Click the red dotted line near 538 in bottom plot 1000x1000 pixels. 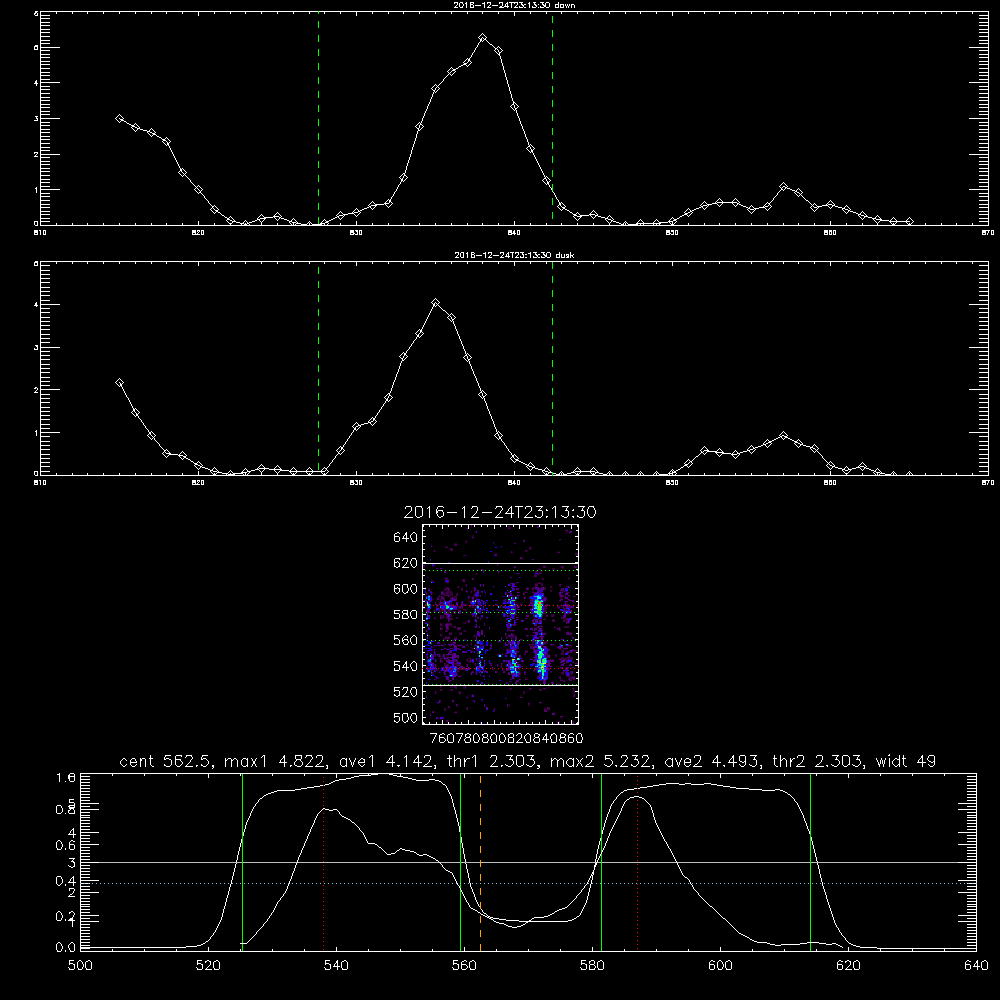tap(323, 862)
